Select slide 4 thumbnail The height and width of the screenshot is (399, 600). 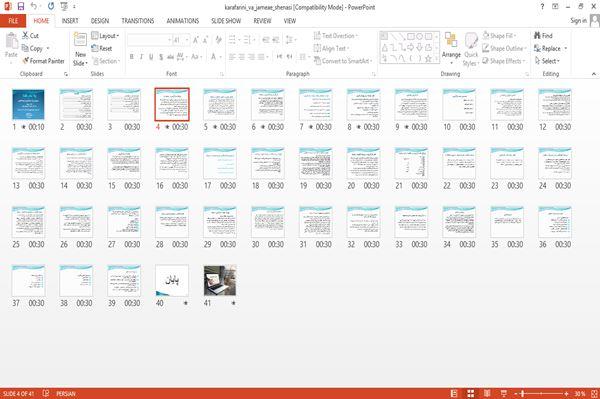172,104
